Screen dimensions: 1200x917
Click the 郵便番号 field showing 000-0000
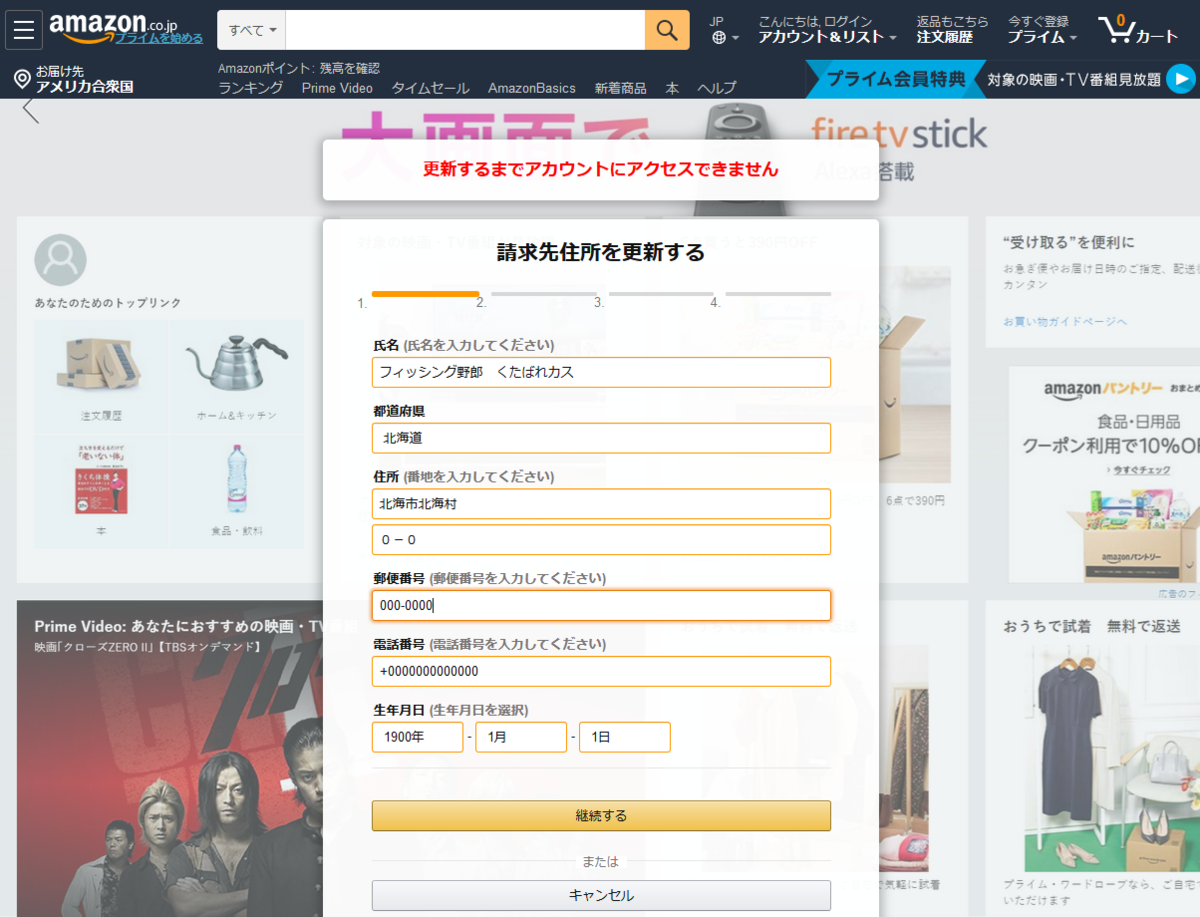[601, 606]
